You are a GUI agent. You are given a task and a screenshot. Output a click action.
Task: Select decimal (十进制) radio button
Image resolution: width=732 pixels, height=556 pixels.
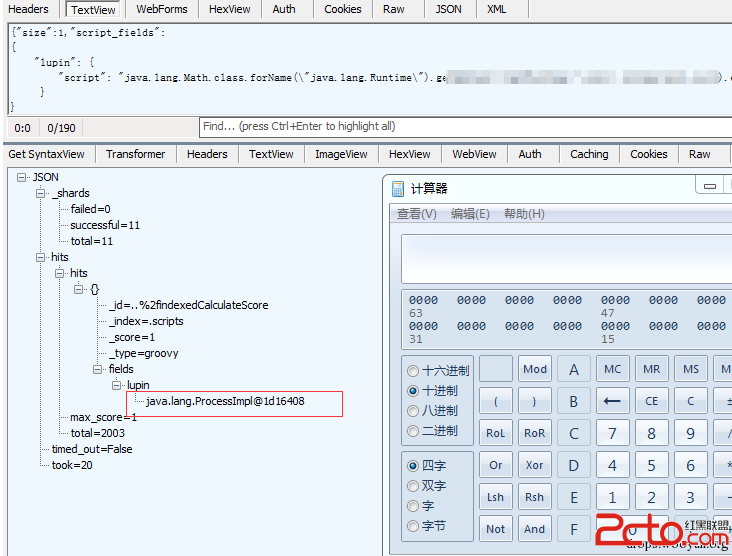[413, 391]
